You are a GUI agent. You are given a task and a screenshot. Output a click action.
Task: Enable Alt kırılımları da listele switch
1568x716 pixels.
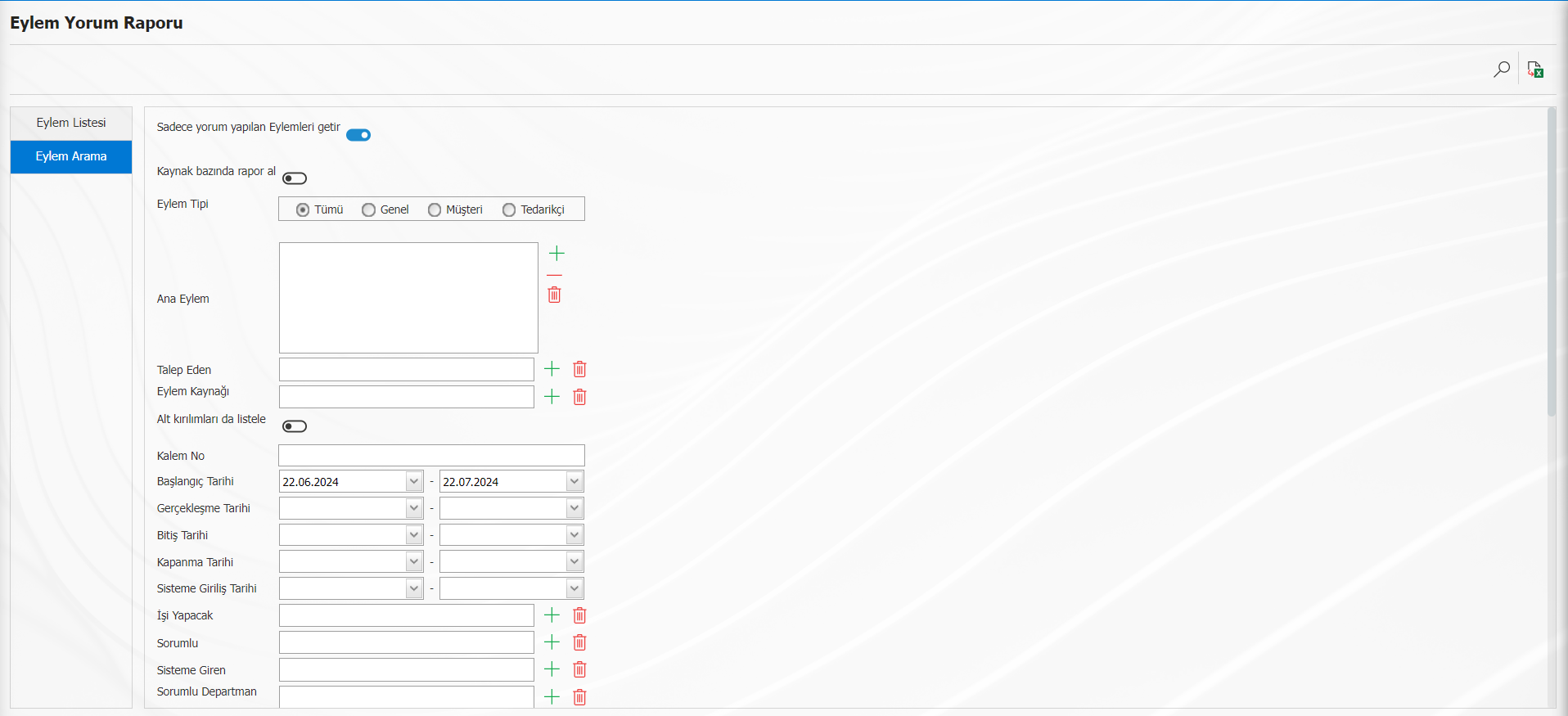(x=295, y=426)
